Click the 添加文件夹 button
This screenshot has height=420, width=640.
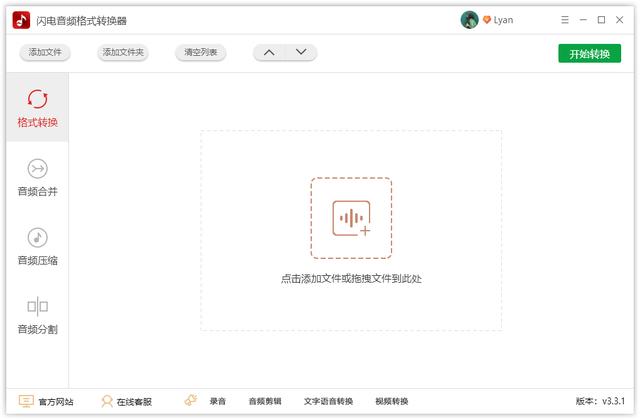[x=123, y=52]
